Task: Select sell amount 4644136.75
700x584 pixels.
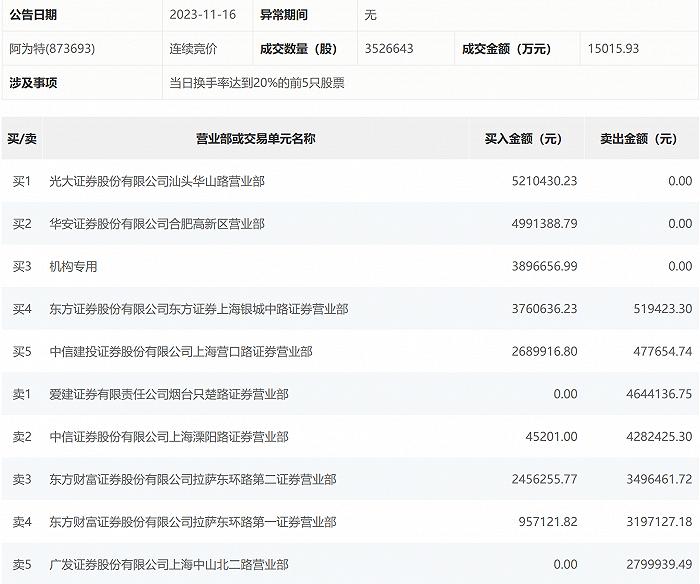Action: click(x=659, y=394)
